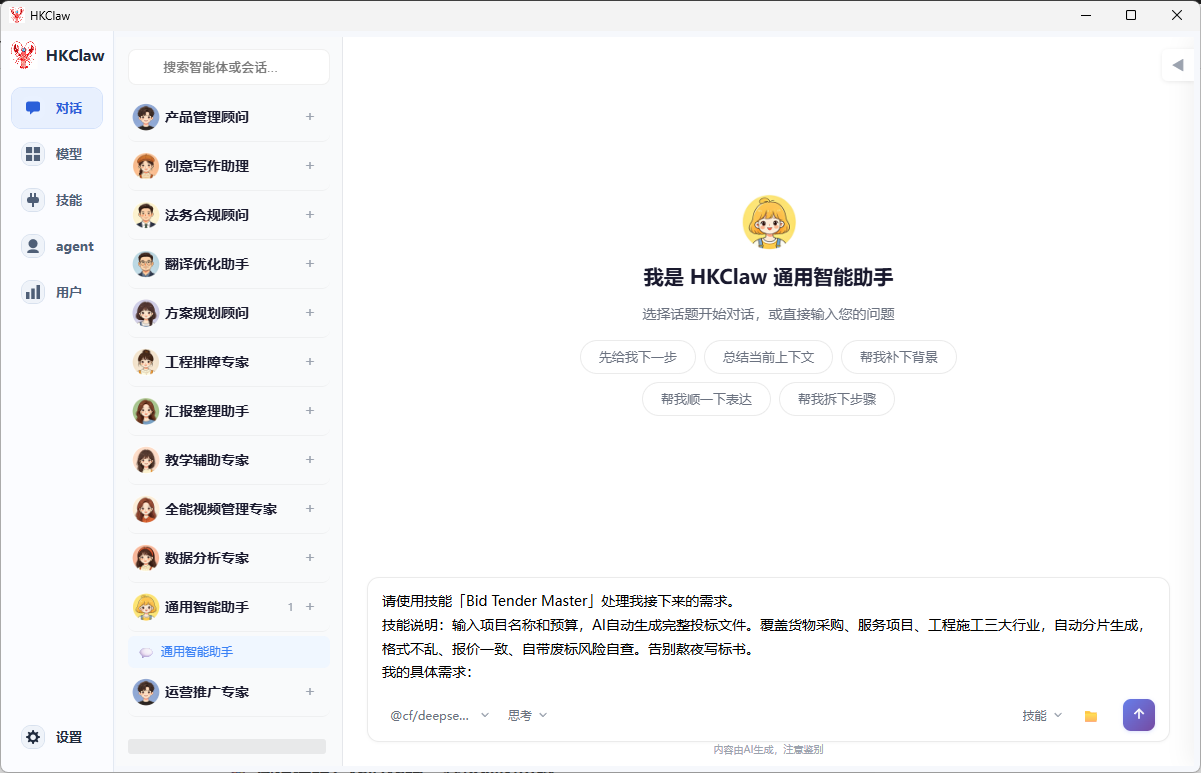Click the chat bubble icon beside 通用智能助手 conversation
This screenshot has width=1201, height=773.
(x=146, y=652)
